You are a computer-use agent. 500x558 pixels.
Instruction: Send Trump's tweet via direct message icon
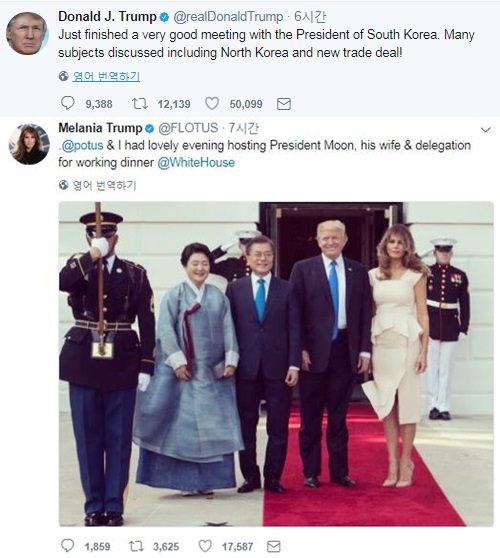point(284,104)
